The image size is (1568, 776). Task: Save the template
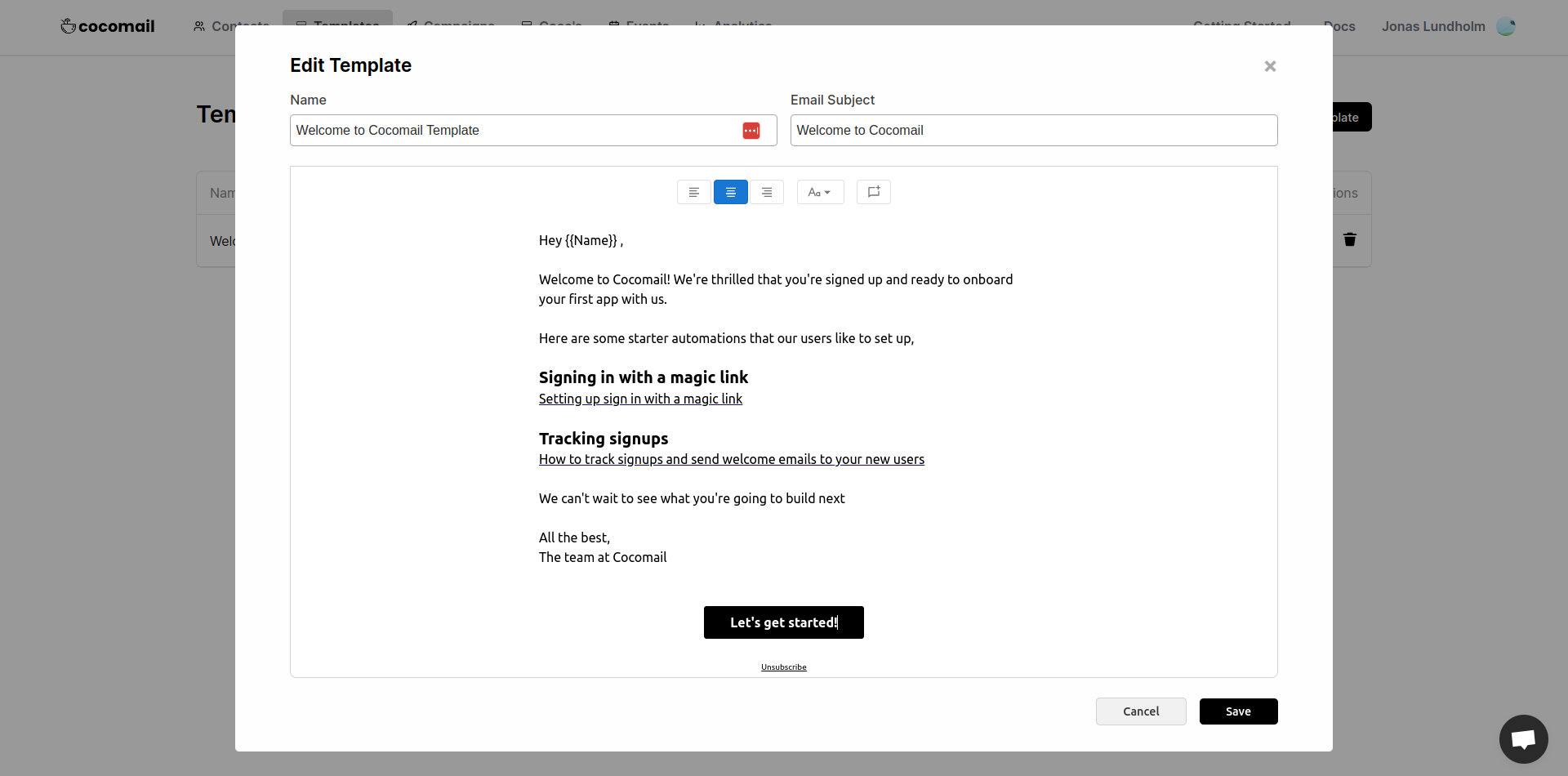1238,711
